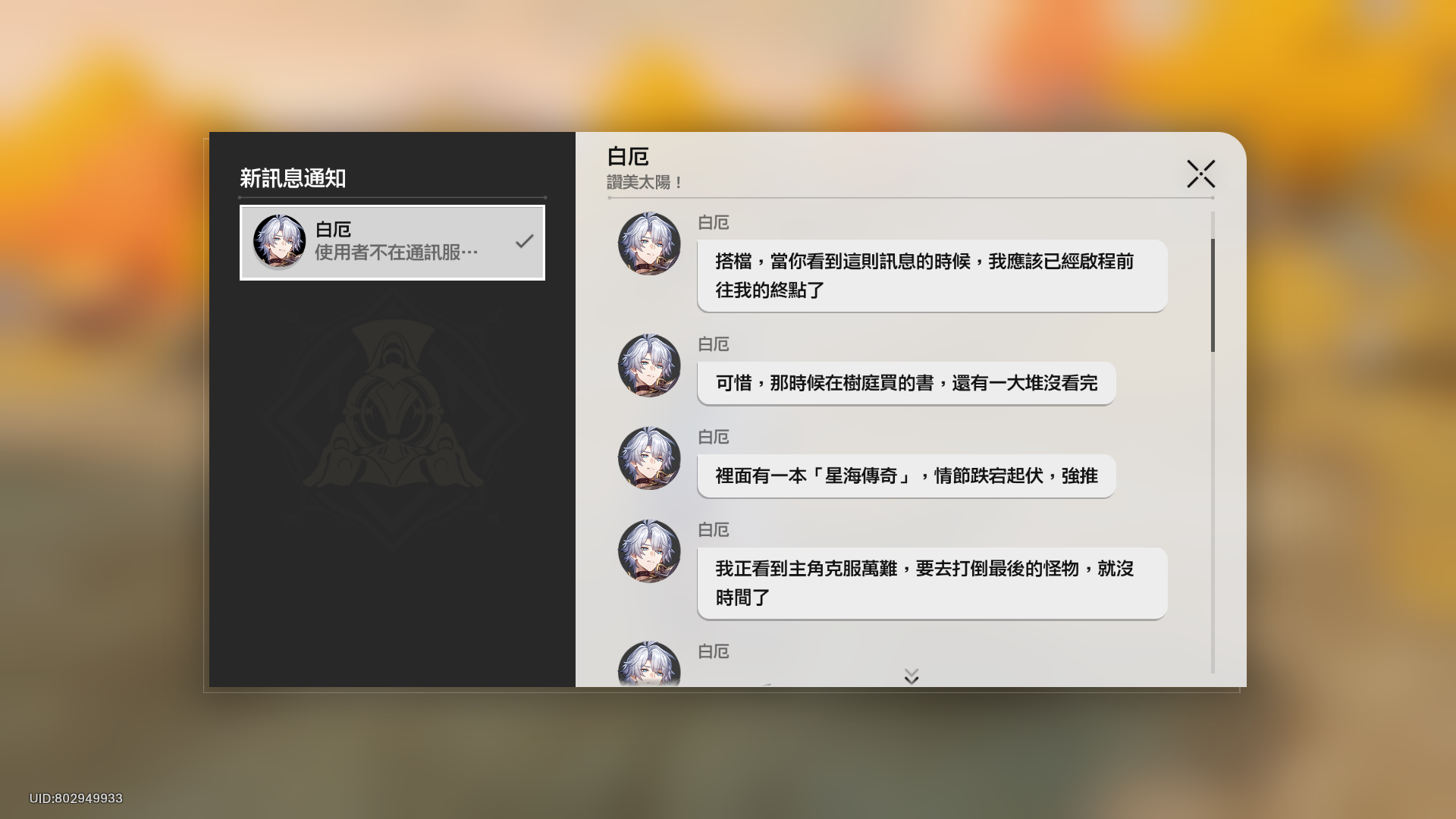Select message bubble about 主角克服萬難
The height and width of the screenshot is (819, 1456).
coord(932,583)
